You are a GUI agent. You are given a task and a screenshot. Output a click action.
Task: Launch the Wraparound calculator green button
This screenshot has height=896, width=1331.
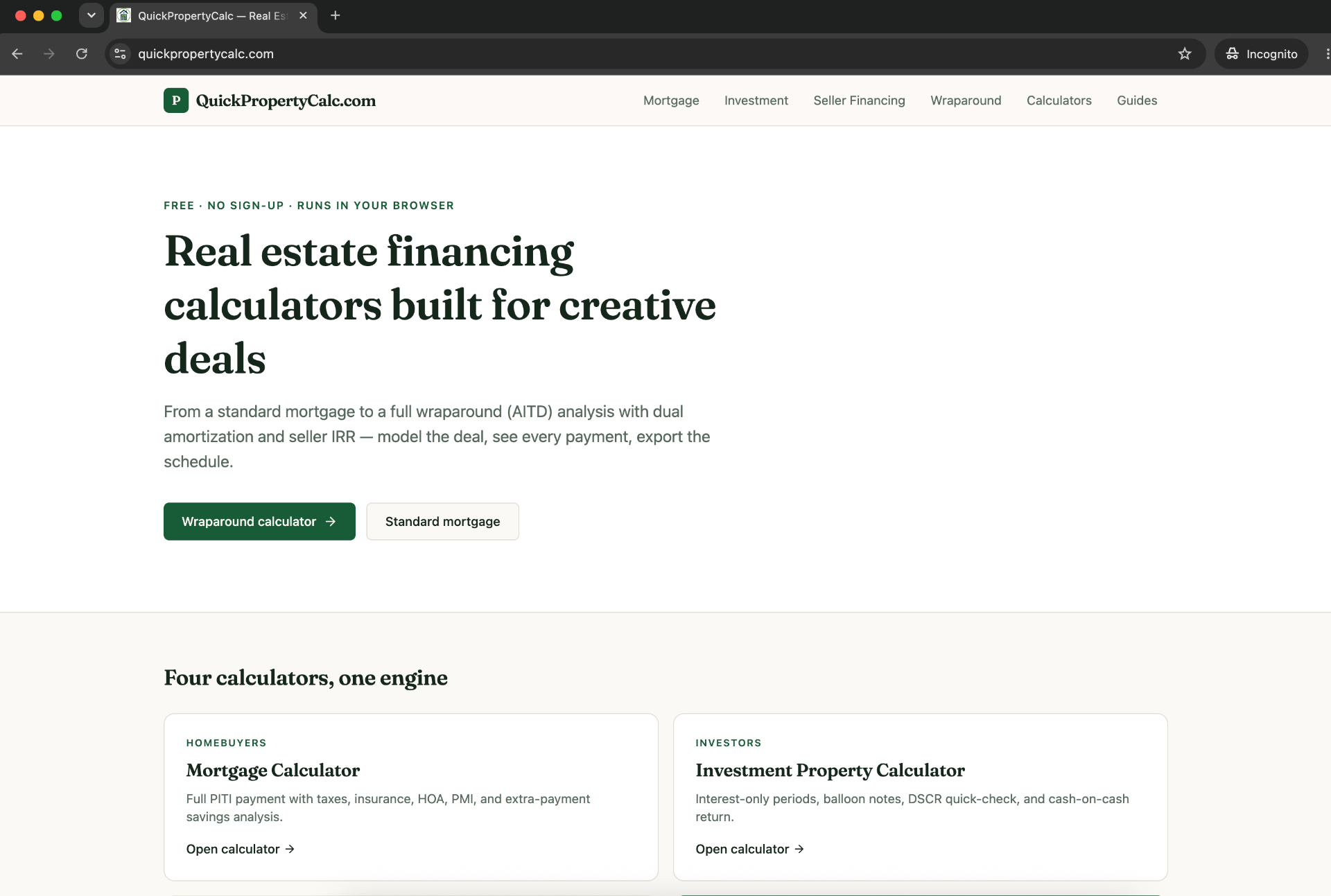click(259, 521)
